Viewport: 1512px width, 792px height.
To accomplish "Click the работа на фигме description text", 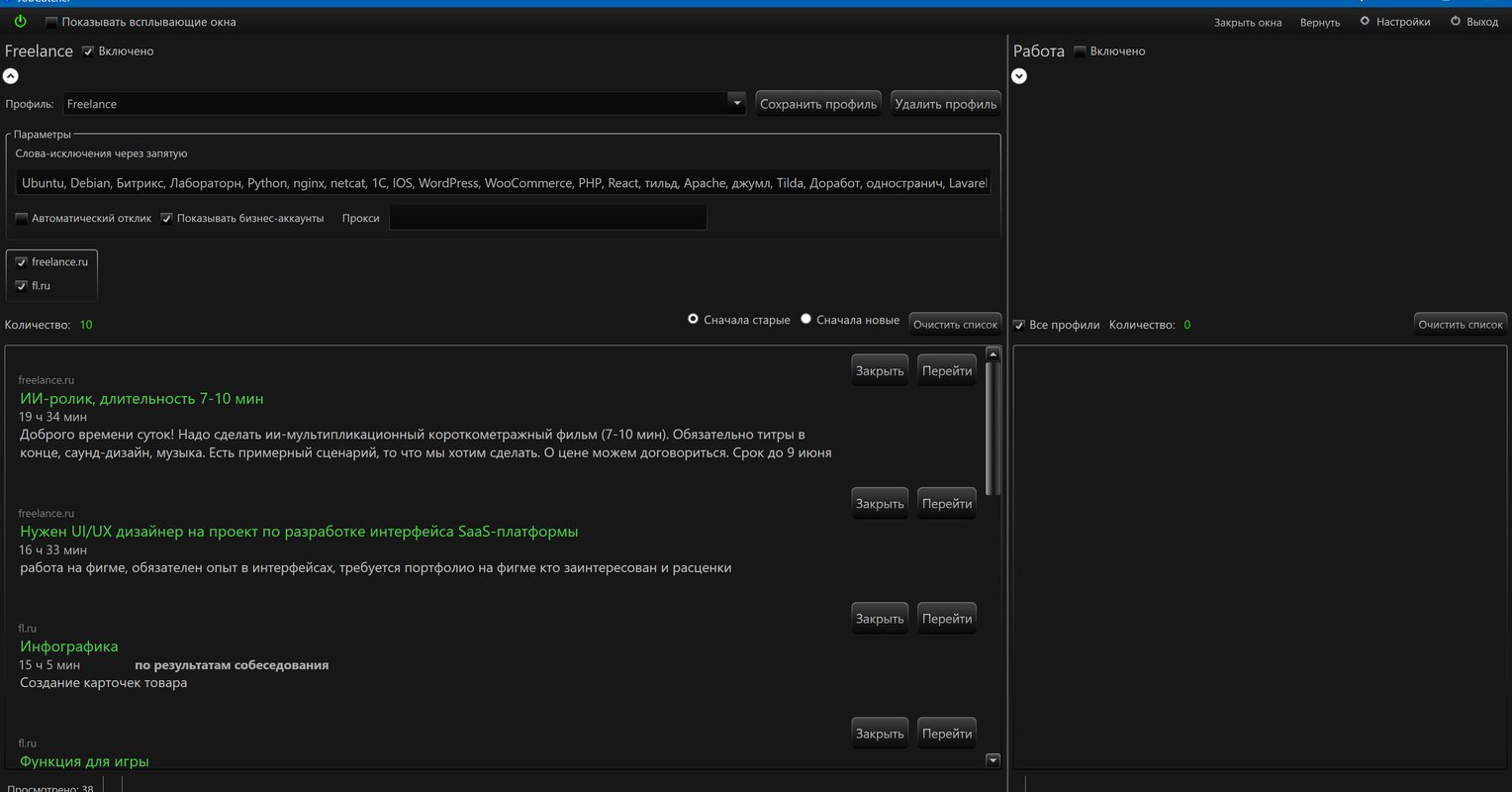I will 376,568.
